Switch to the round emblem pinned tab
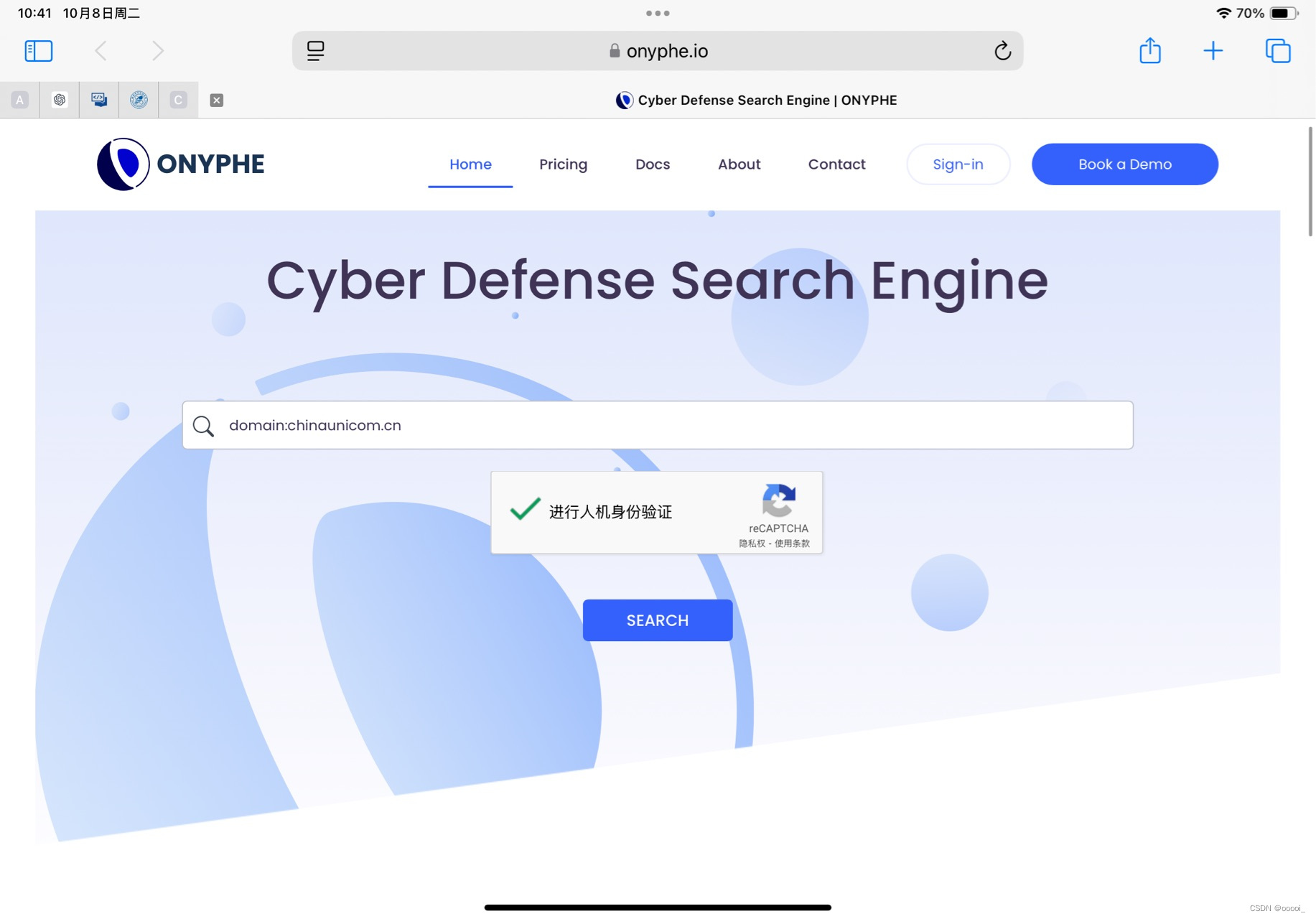This screenshot has width=1316, height=919. pyautogui.click(x=139, y=100)
